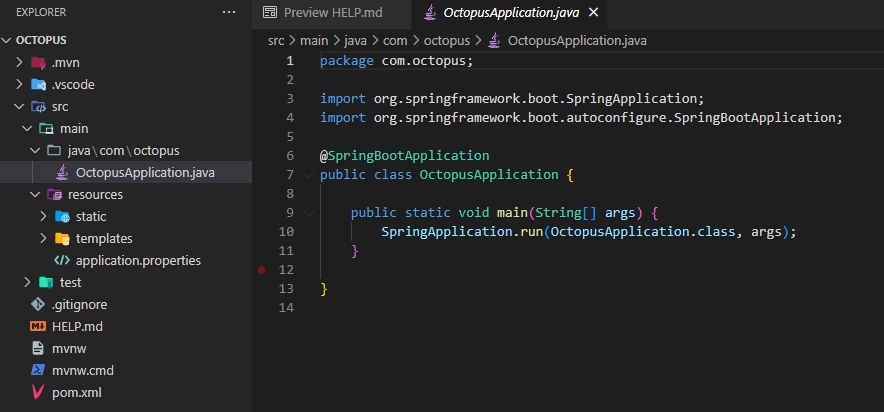Click the .mvn folder icon
The height and width of the screenshot is (412, 884).
pyautogui.click(x=38, y=63)
